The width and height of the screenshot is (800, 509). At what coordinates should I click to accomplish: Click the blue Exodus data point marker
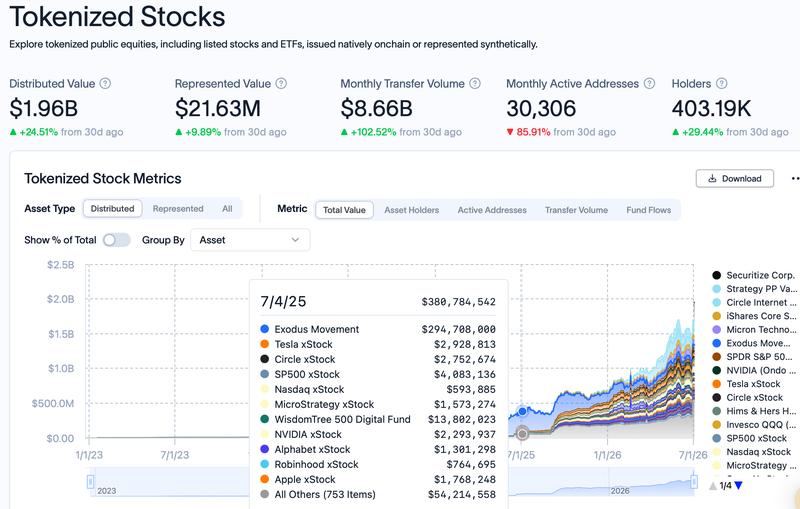pos(522,411)
